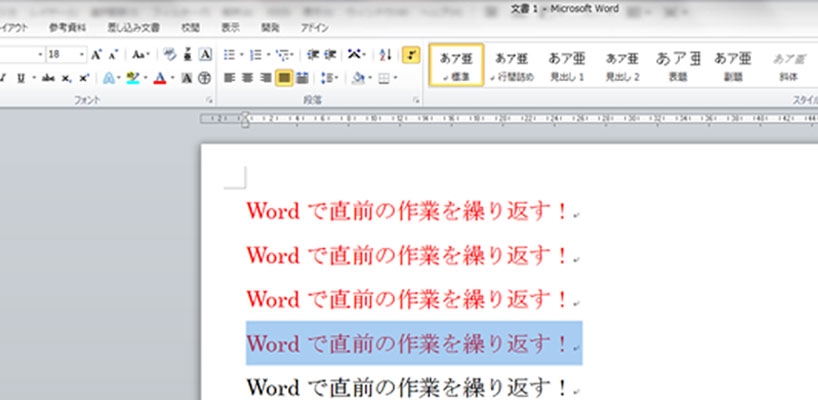Screen dimensions: 818x400
Task: Toggle Align Left
Action: [230, 78]
